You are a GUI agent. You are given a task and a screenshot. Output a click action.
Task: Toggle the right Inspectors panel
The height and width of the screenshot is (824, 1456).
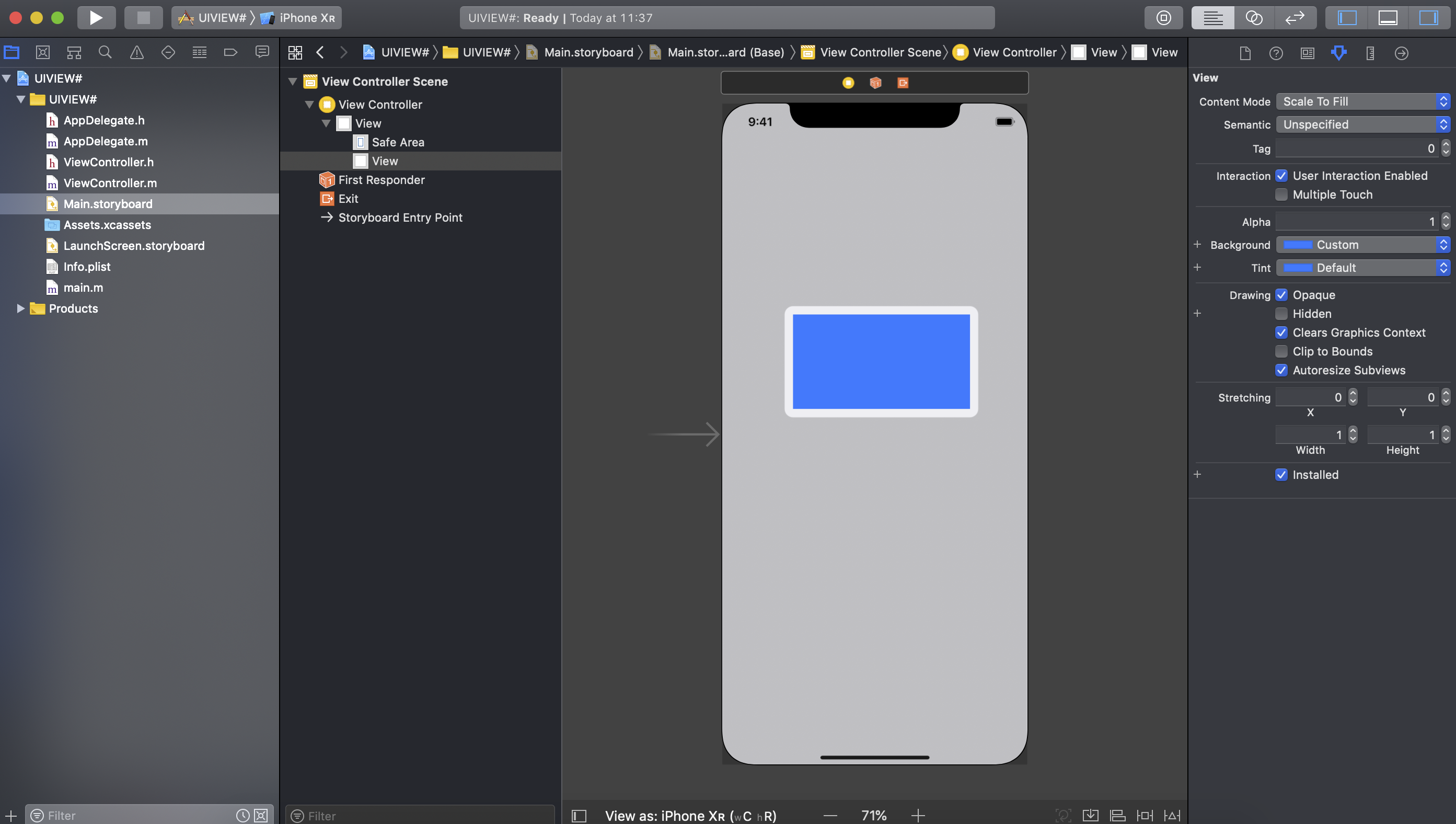pyautogui.click(x=1429, y=18)
